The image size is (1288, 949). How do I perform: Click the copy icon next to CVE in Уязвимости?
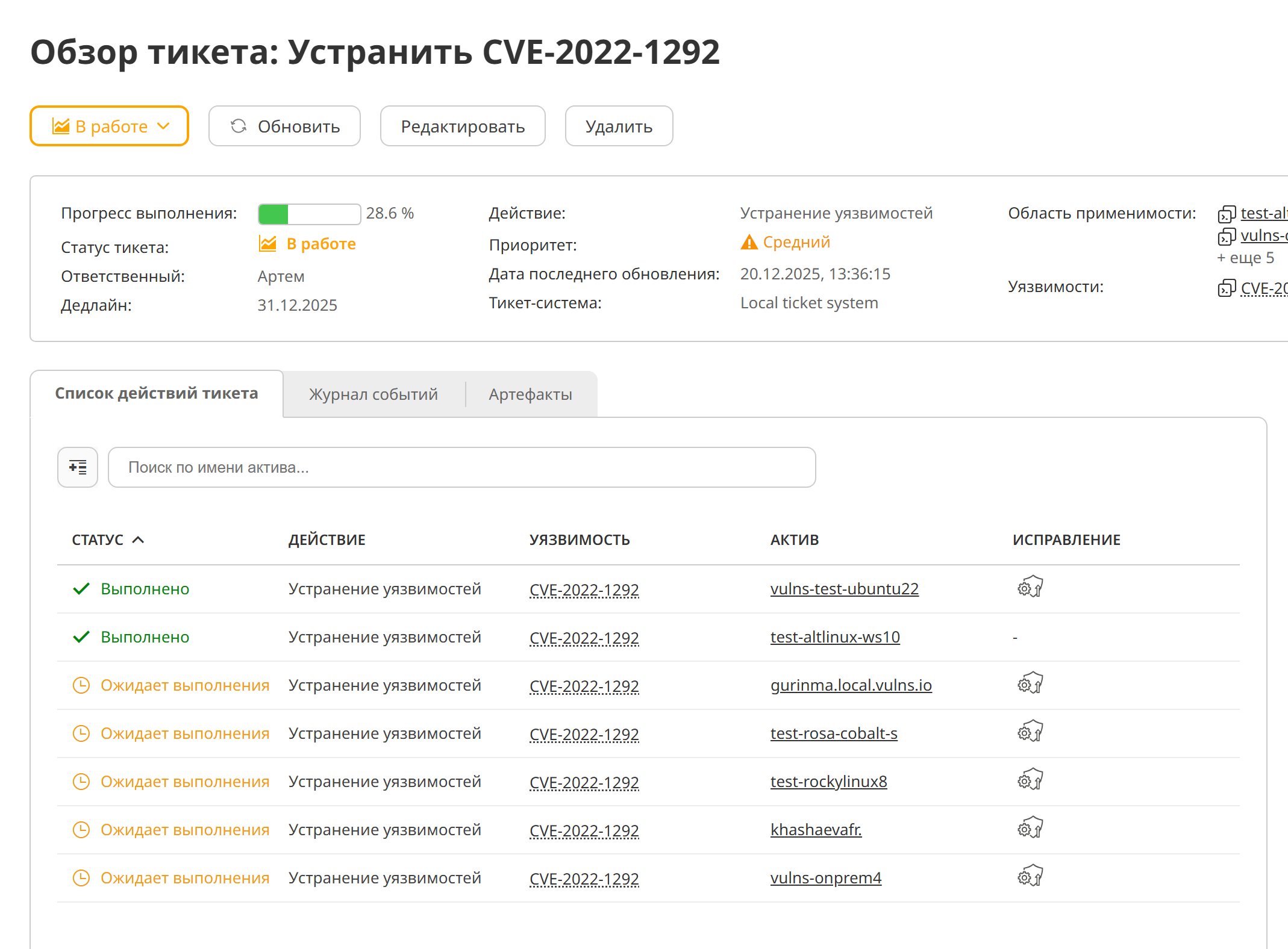[1227, 288]
